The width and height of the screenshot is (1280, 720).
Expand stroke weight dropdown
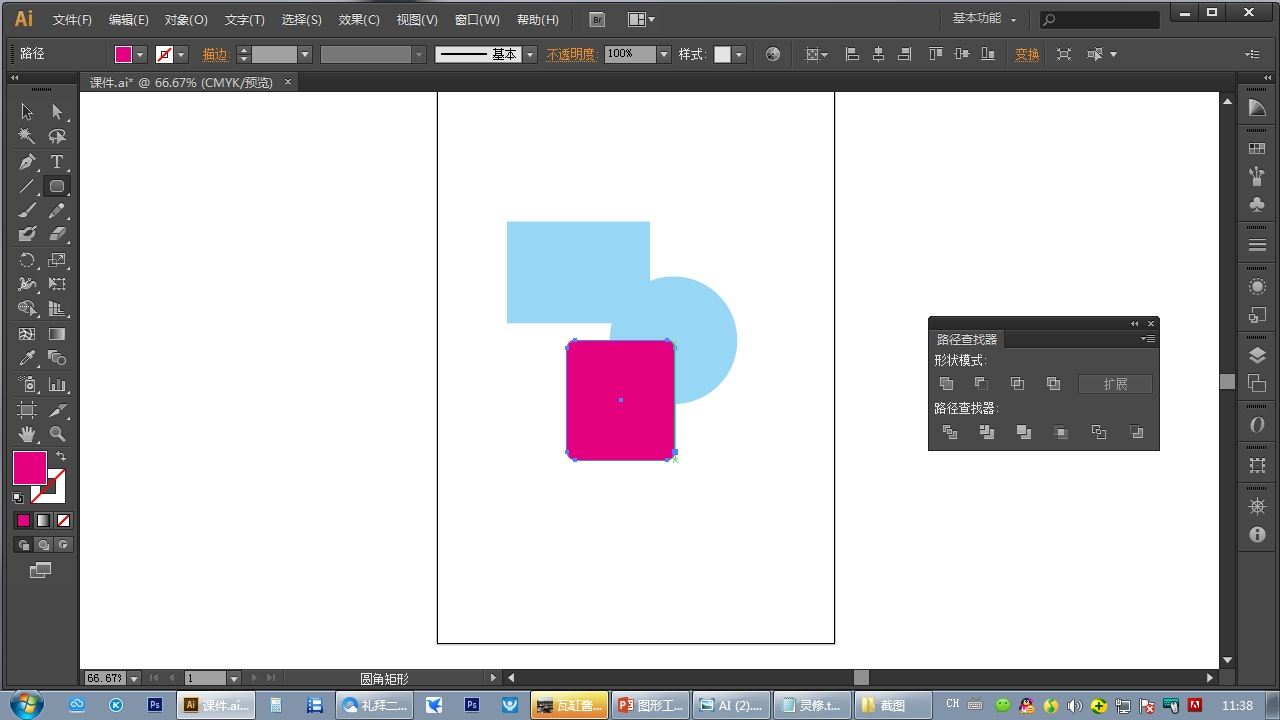pyautogui.click(x=305, y=55)
